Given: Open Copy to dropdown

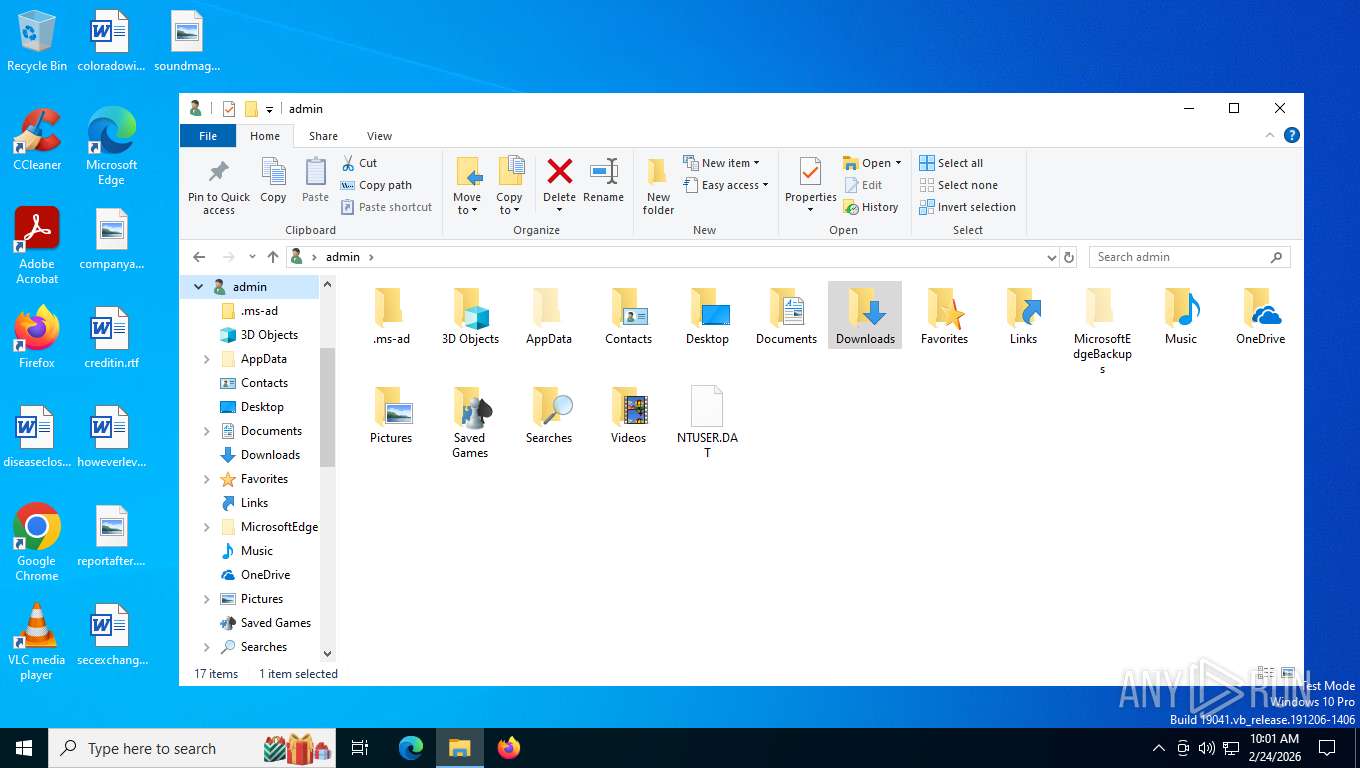Looking at the screenshot, I should point(509,204).
